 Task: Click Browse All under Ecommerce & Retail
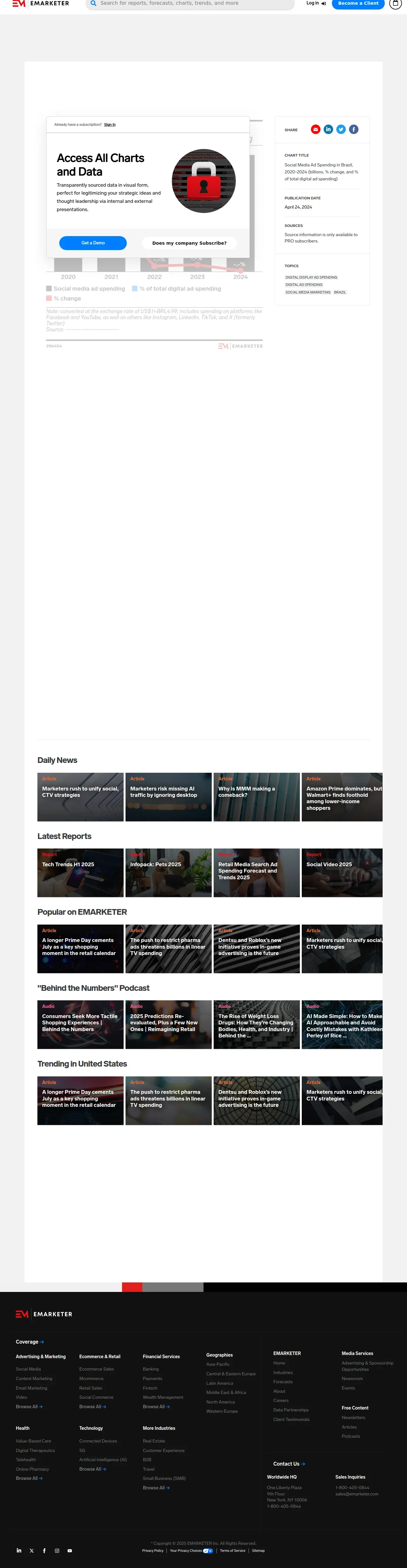93,1407
